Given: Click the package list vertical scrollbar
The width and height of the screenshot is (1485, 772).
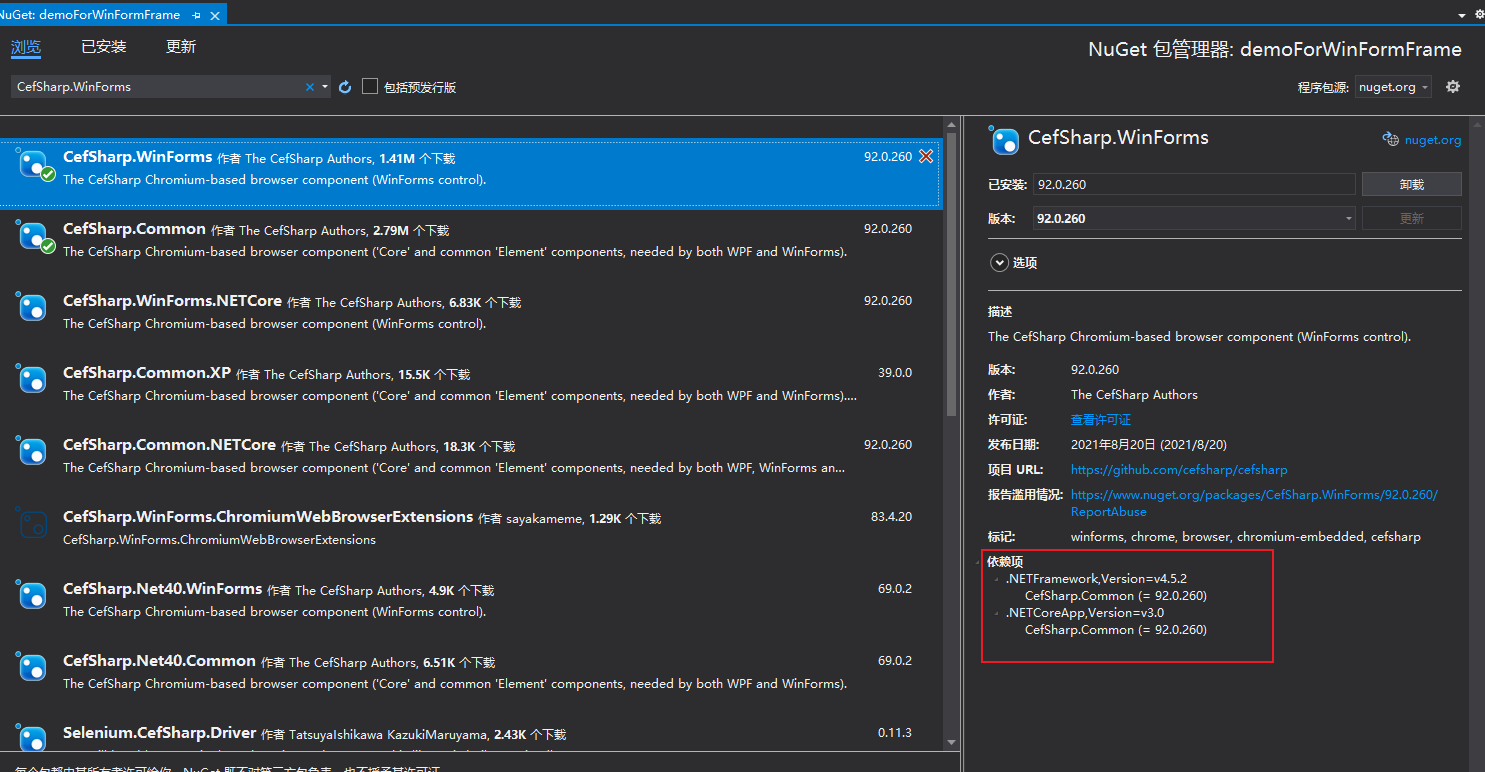Looking at the screenshot, I should click(x=951, y=275).
